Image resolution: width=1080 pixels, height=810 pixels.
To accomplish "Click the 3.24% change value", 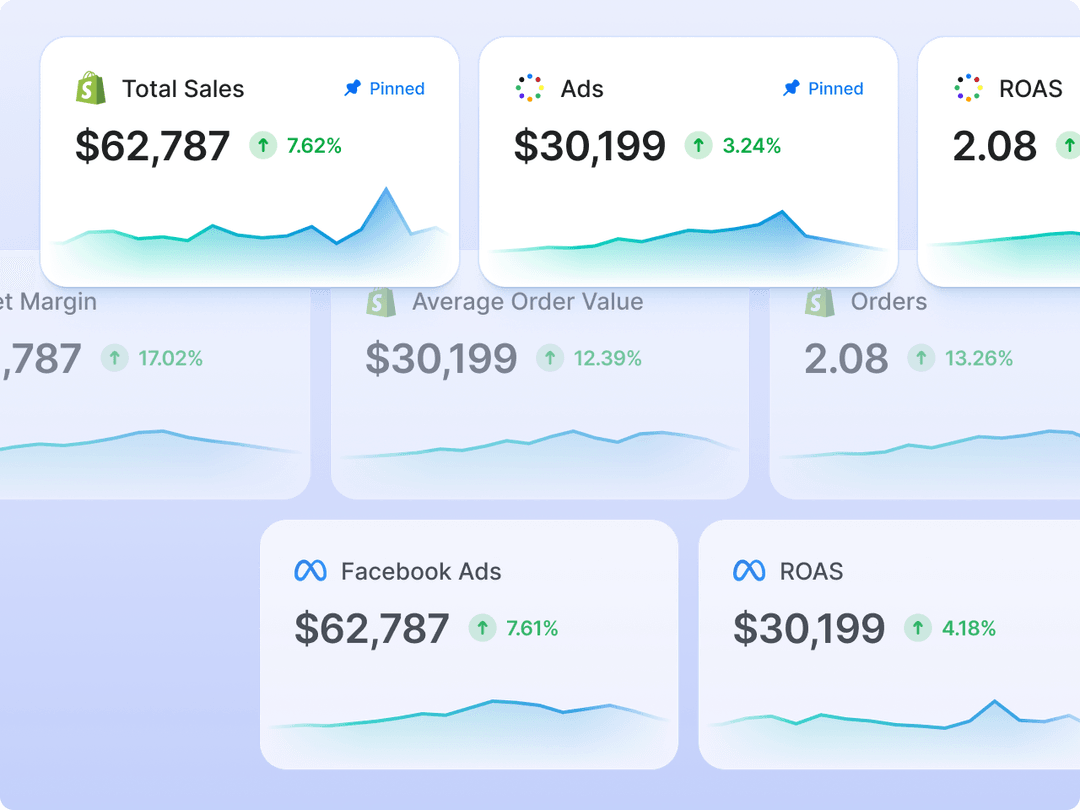I will [x=751, y=146].
